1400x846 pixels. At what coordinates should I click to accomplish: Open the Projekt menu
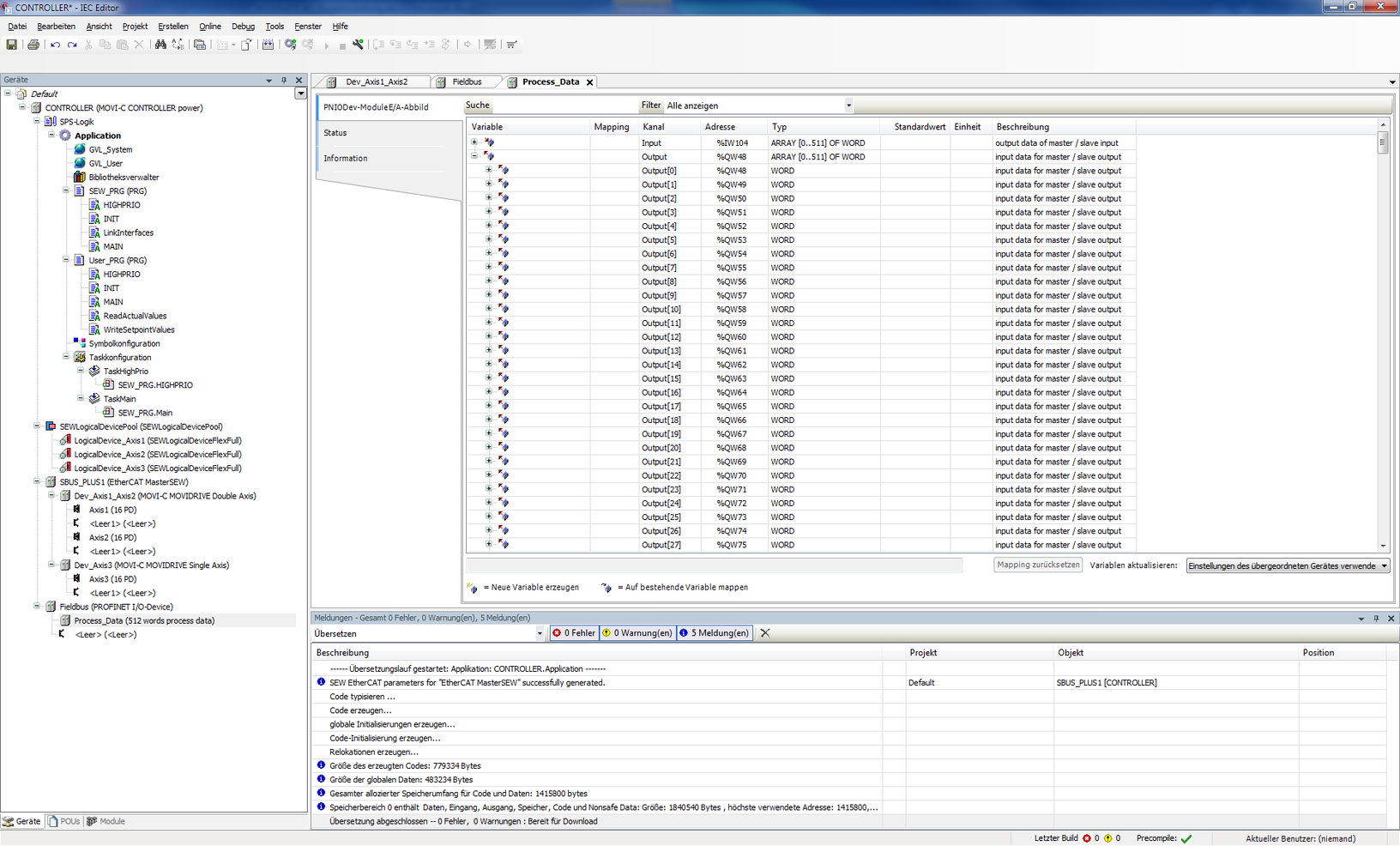click(135, 27)
